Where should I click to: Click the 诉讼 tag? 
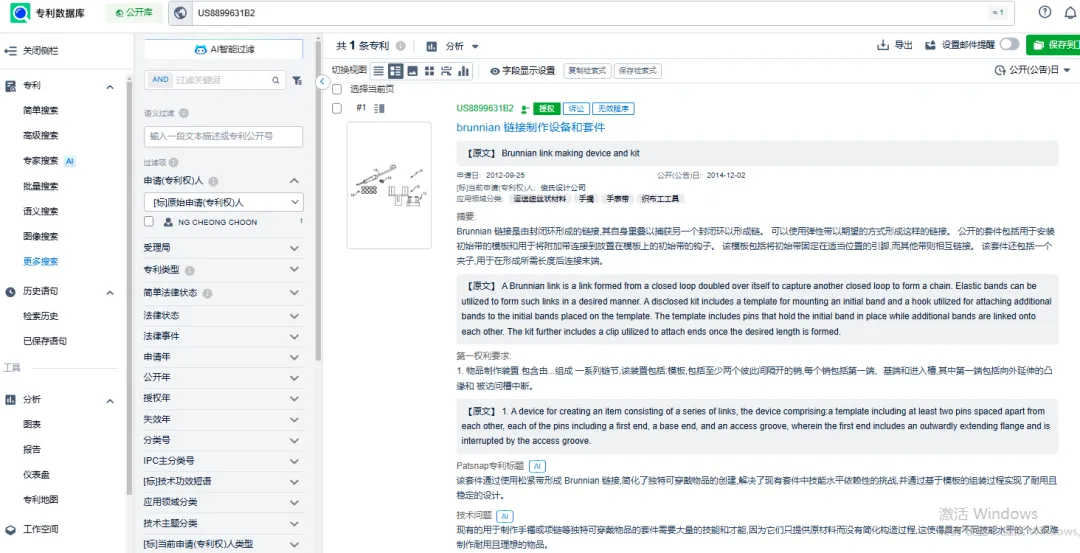pyautogui.click(x=576, y=109)
